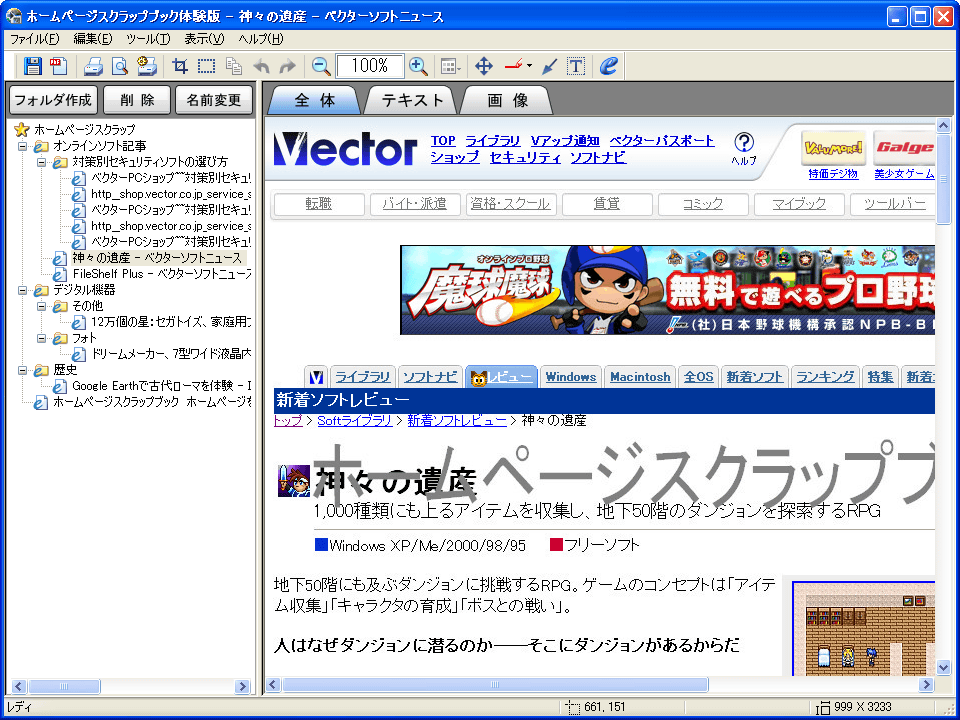Click tree panel horizontal scrollbar right arrow

(x=242, y=686)
